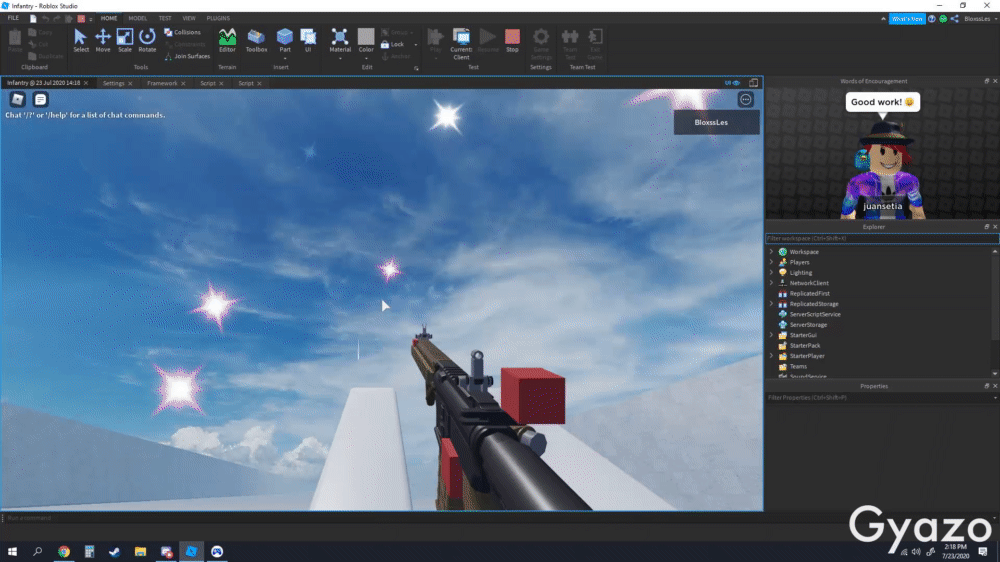
Task: Insert a new Part
Action: pos(284,41)
